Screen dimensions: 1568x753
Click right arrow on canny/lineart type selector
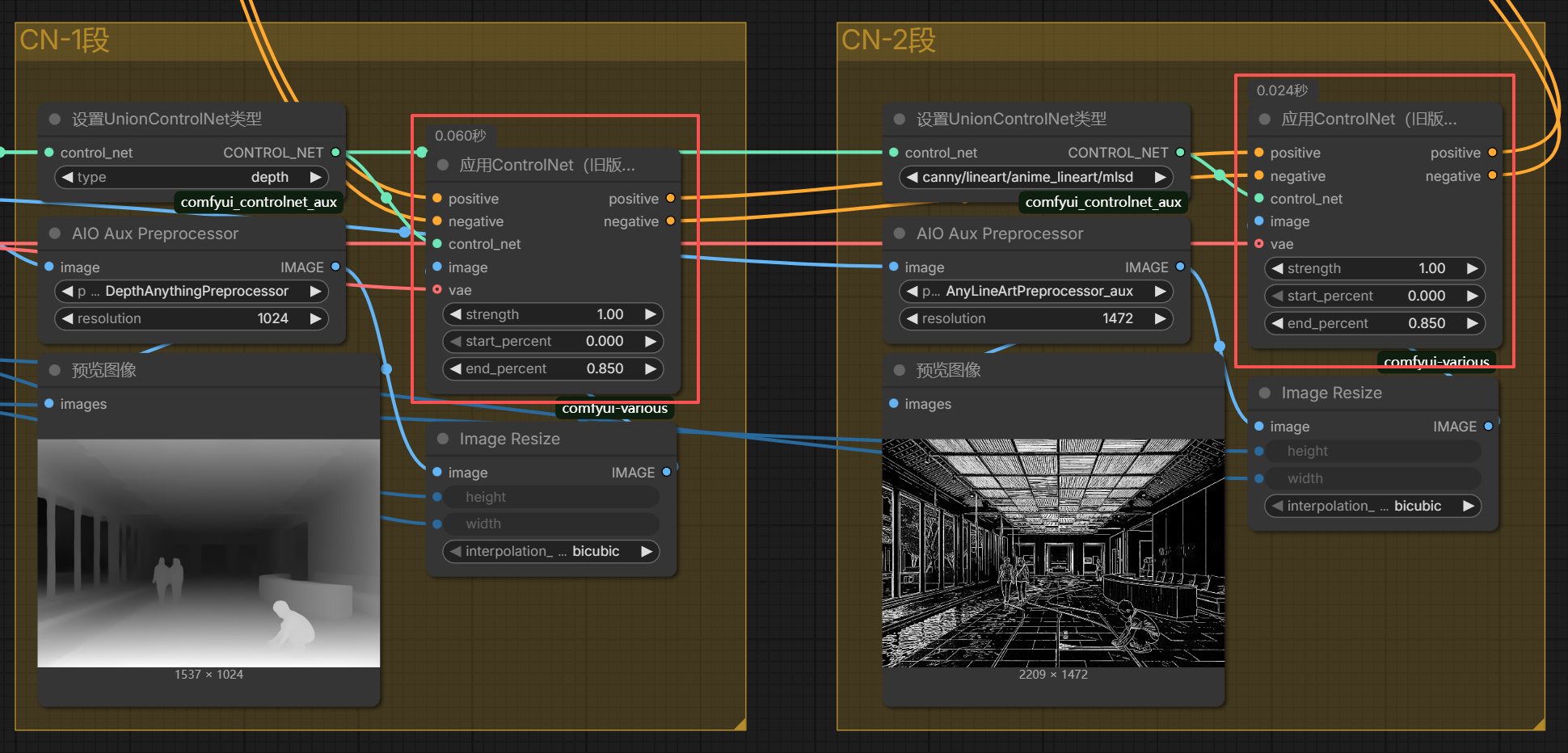pos(1160,177)
